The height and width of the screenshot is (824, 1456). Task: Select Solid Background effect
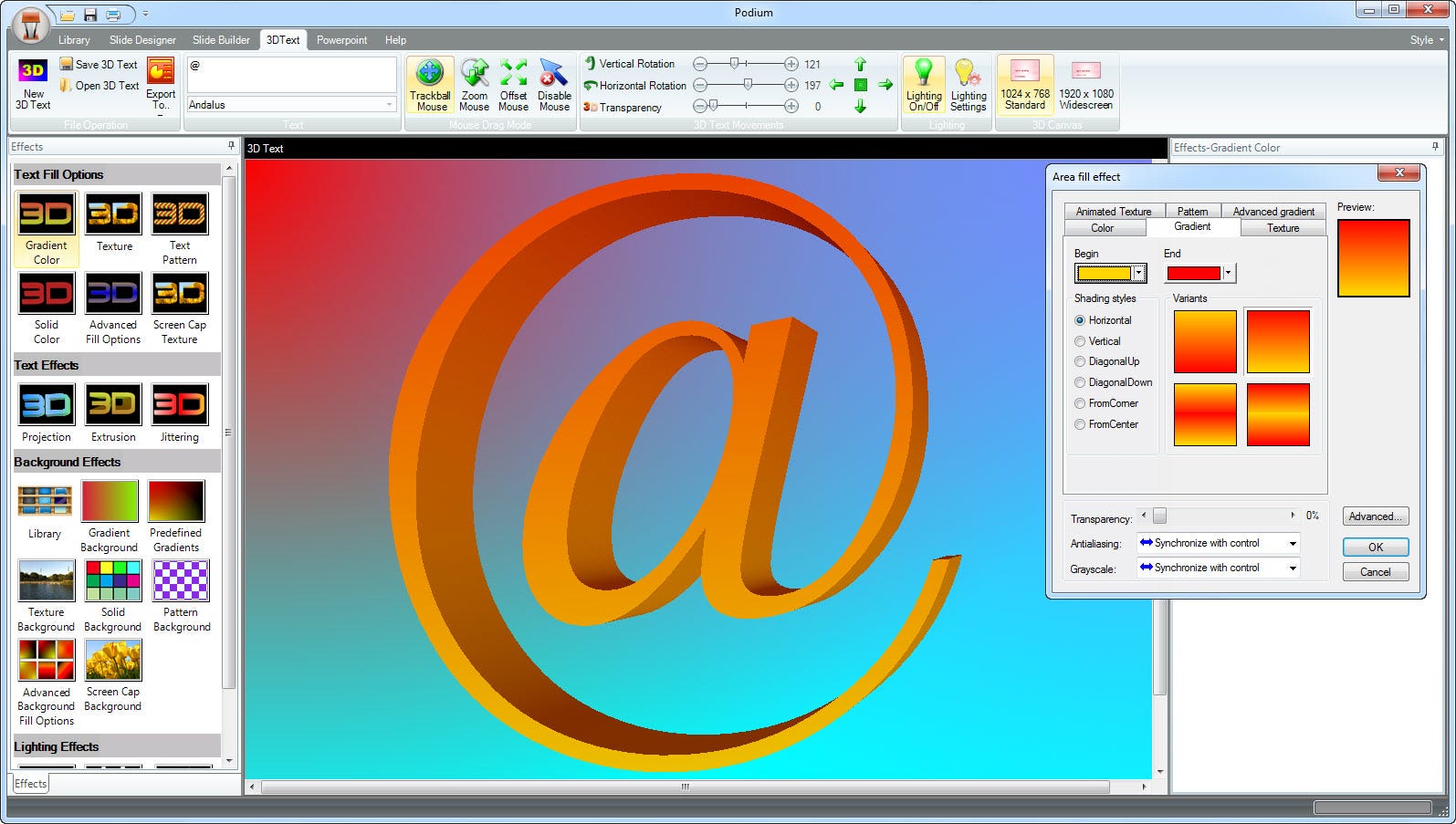coord(113,596)
